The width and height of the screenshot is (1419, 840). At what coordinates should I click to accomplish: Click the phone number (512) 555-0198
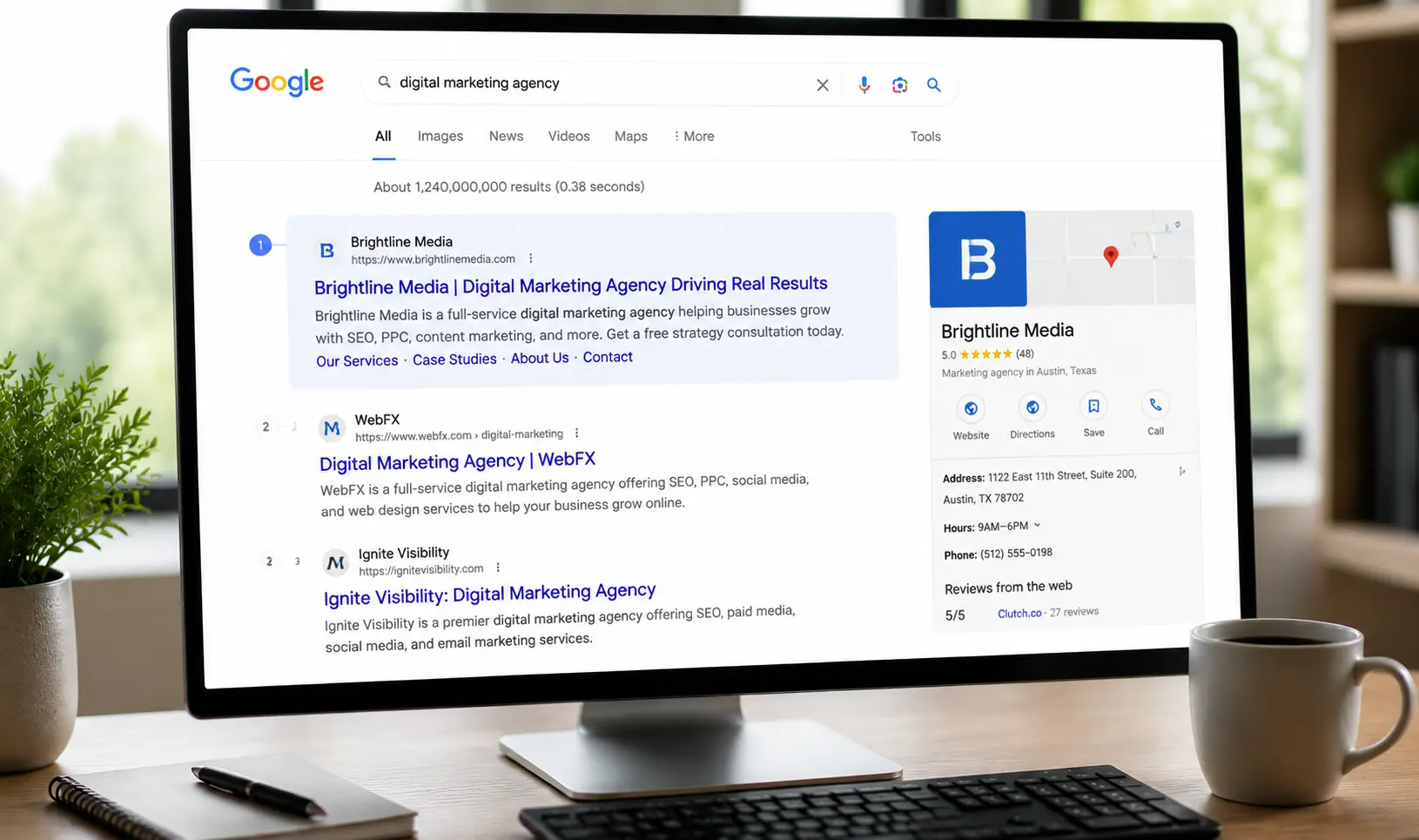tap(1016, 554)
